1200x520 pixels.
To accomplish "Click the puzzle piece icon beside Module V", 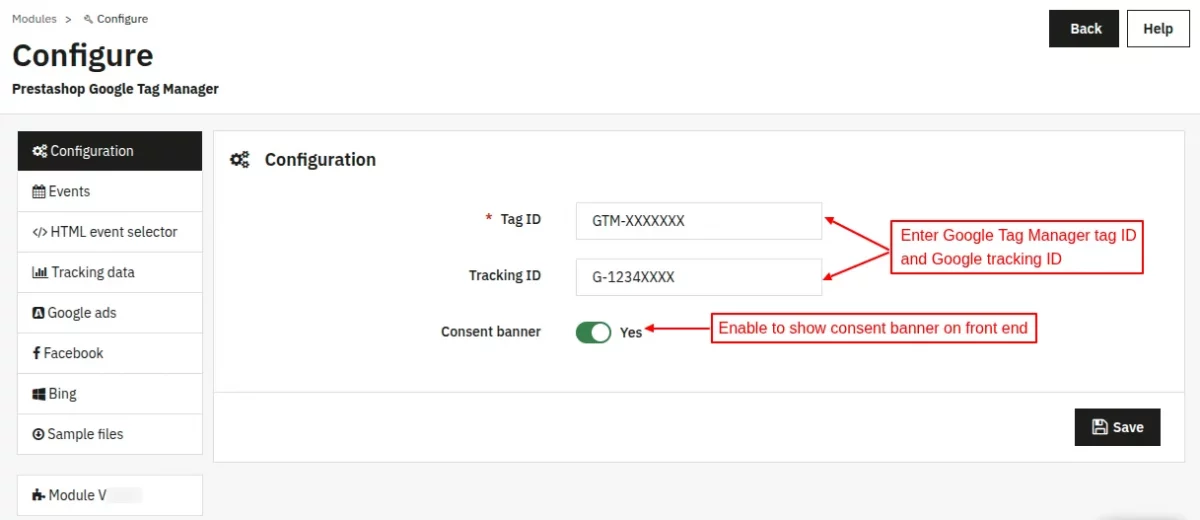I will click(x=39, y=495).
